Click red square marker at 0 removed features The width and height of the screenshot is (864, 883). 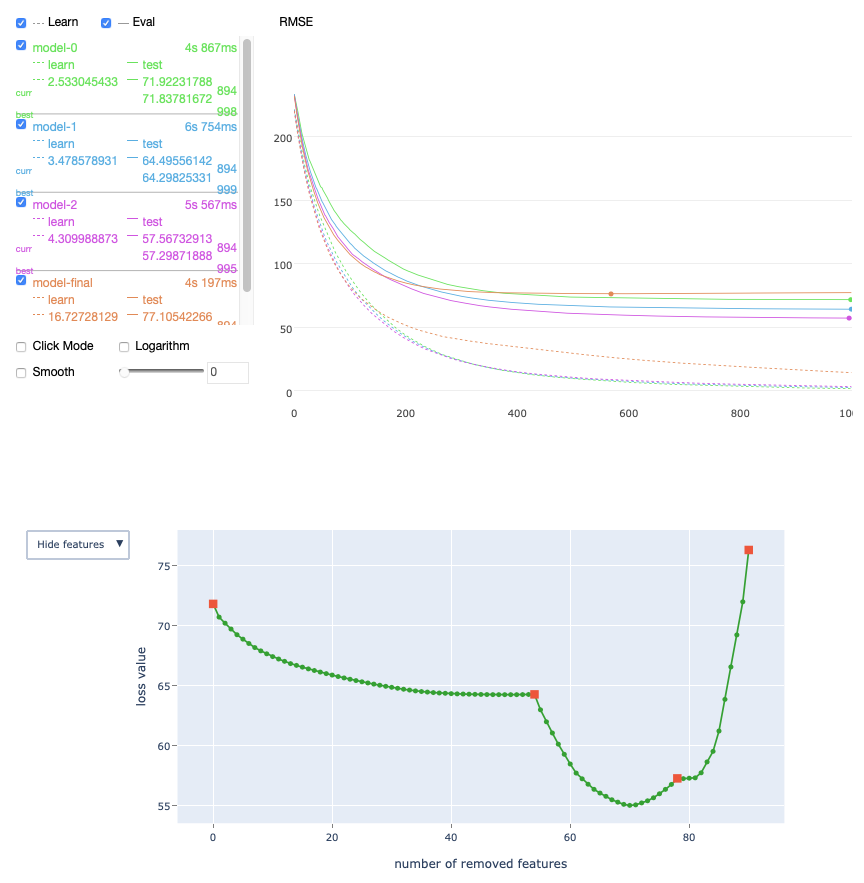(x=213, y=604)
